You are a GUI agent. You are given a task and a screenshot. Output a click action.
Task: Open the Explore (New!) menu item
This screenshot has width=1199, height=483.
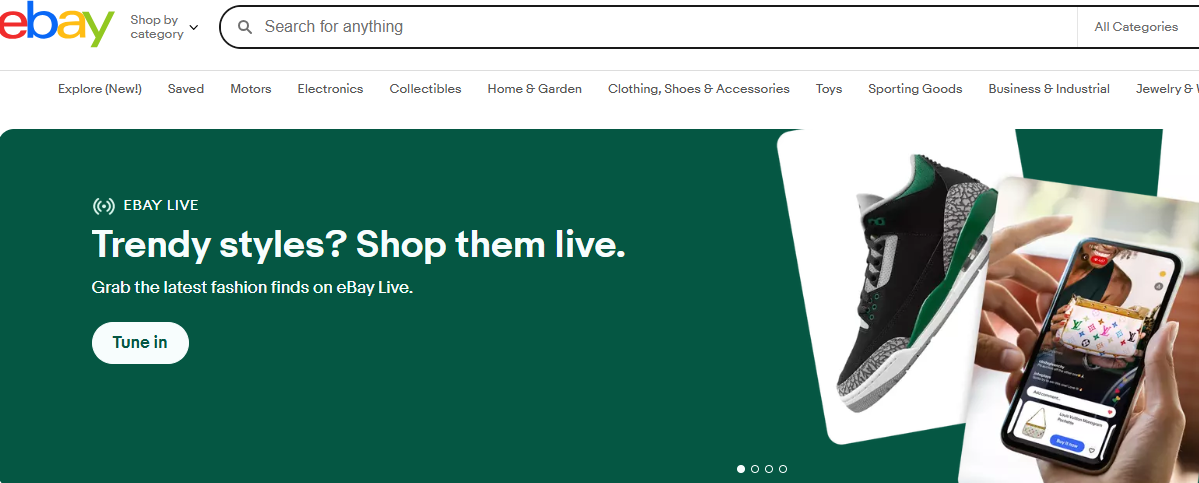point(99,89)
